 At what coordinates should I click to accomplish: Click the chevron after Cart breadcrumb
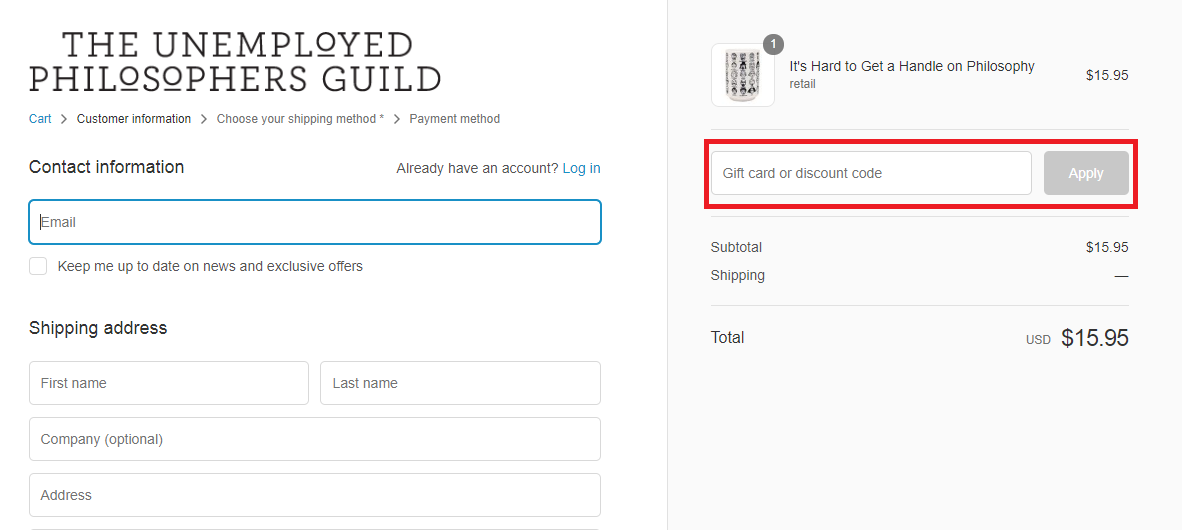pyautogui.click(x=64, y=119)
